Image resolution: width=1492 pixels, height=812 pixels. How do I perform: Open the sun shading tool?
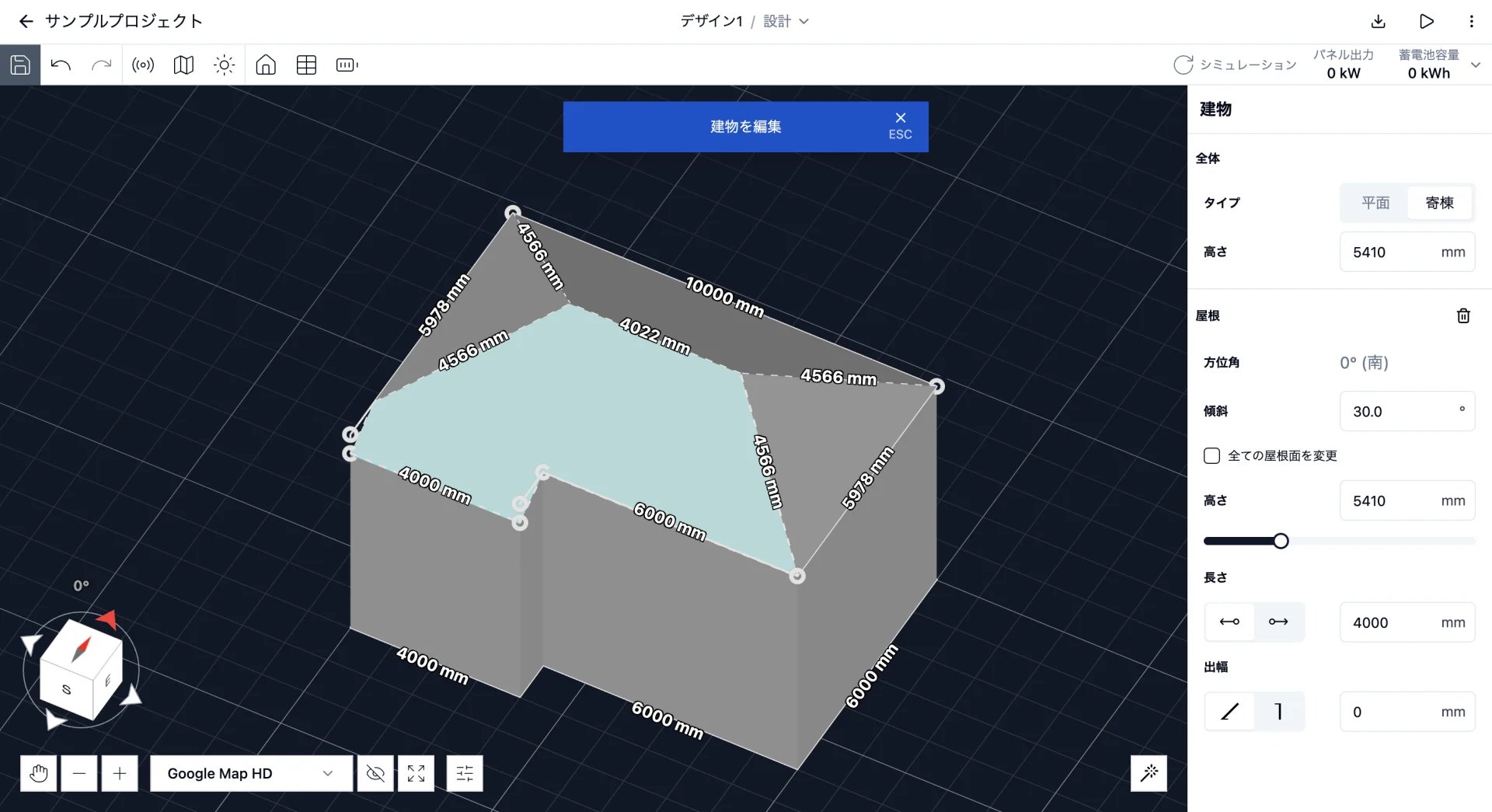click(x=225, y=64)
